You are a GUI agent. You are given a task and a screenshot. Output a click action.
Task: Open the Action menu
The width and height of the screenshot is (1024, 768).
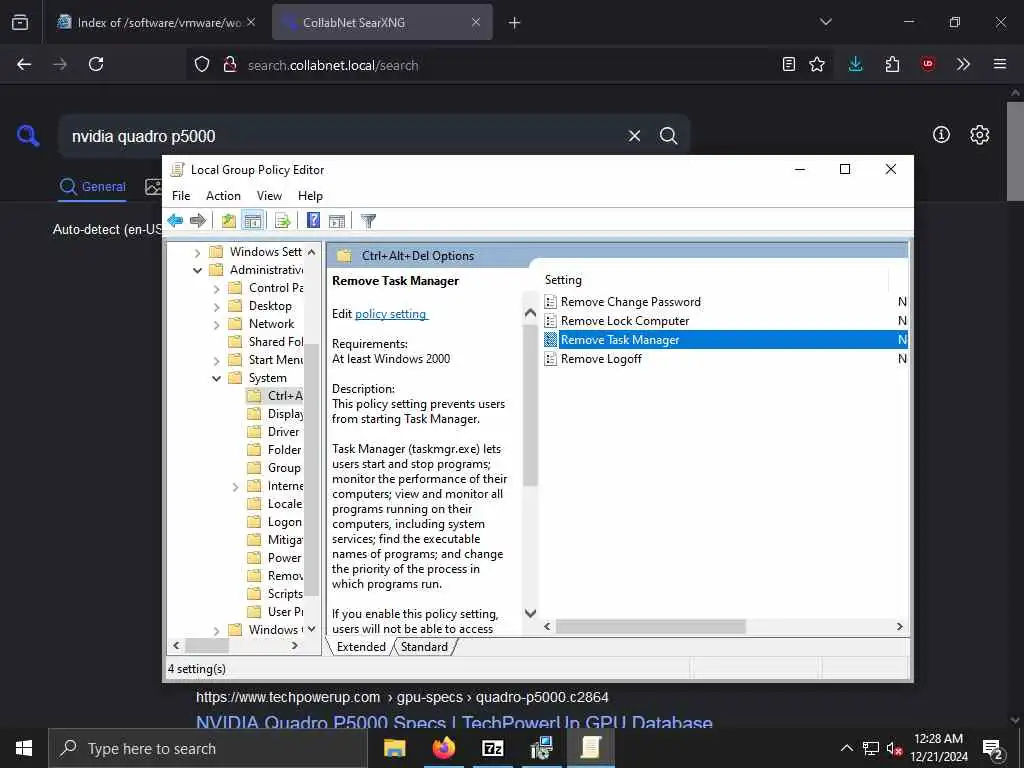(x=223, y=196)
